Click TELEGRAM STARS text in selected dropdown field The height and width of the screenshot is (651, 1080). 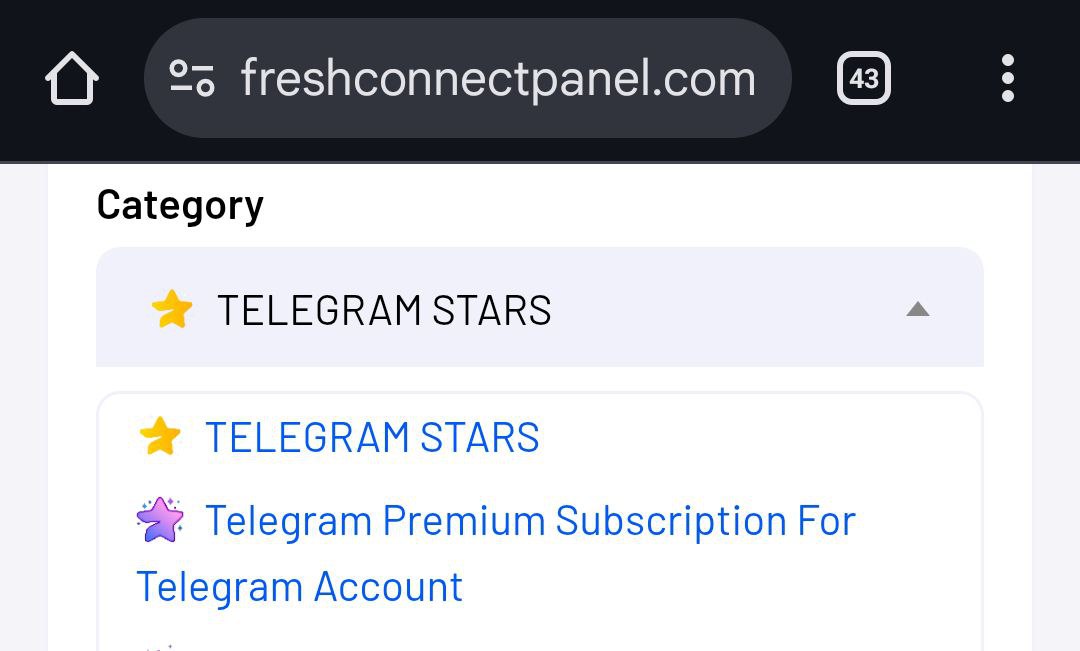coord(384,310)
